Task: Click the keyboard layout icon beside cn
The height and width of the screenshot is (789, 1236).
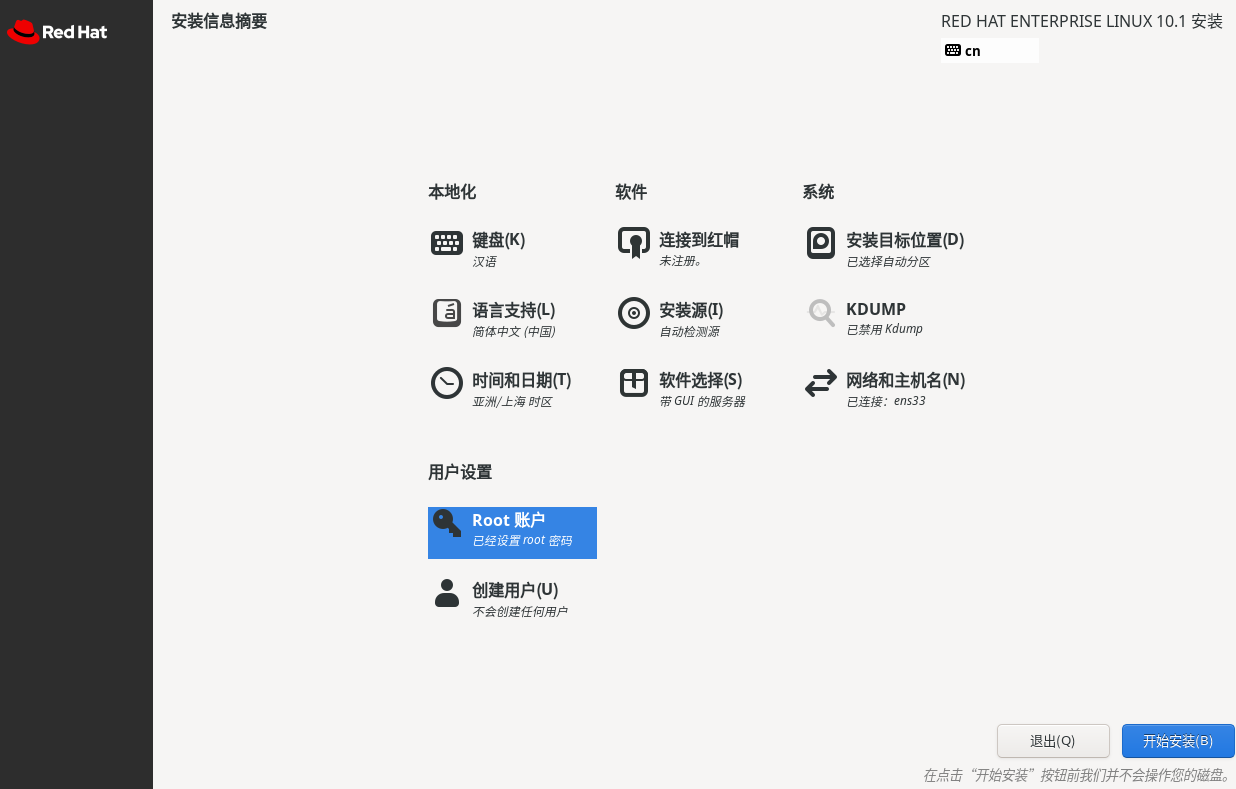Action: (952, 50)
